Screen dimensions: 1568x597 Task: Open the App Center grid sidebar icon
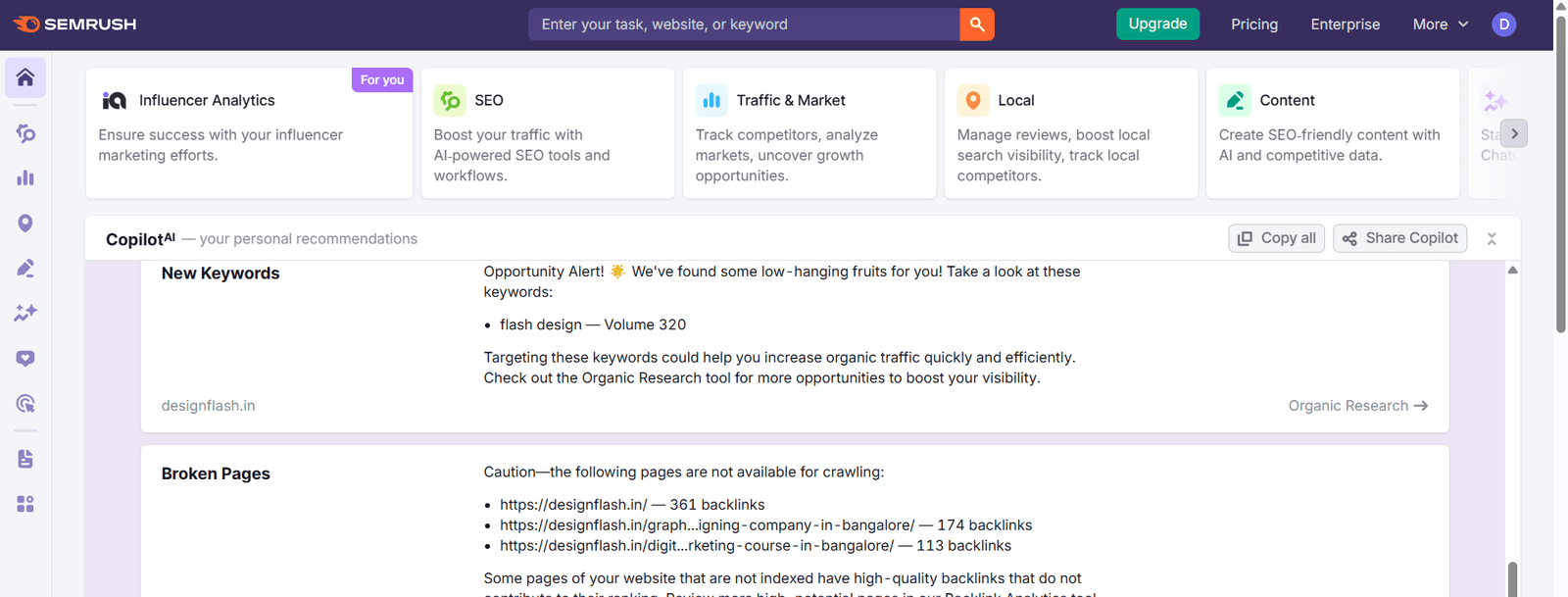25,504
